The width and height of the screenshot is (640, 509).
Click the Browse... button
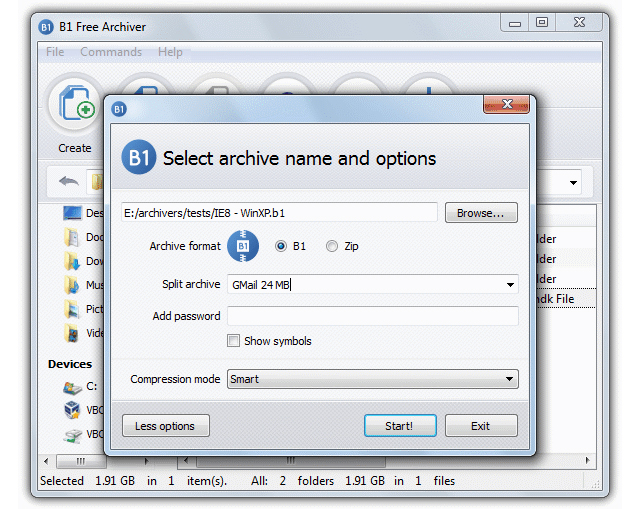tap(481, 213)
